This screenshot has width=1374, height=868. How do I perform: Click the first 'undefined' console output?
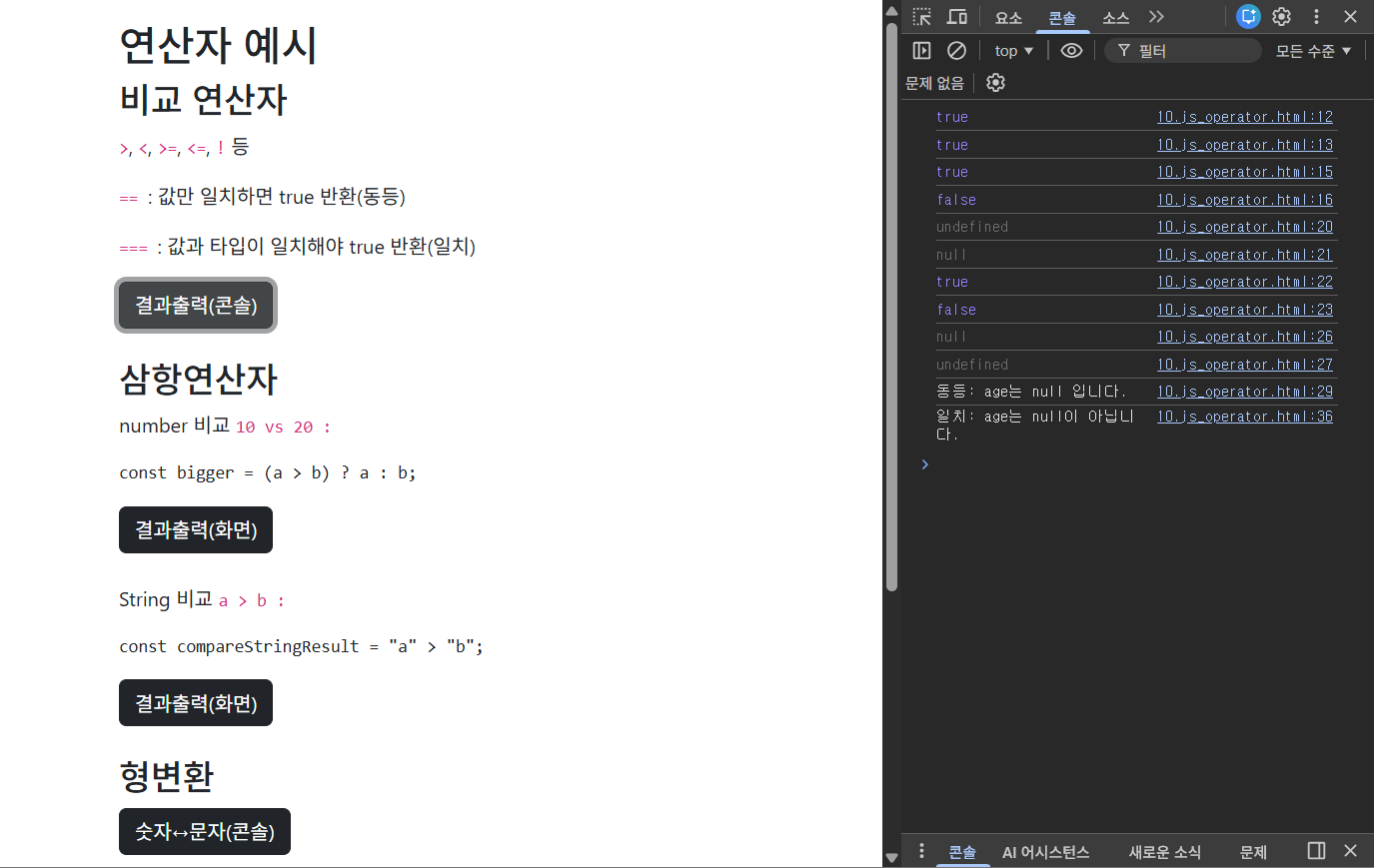[x=972, y=227]
